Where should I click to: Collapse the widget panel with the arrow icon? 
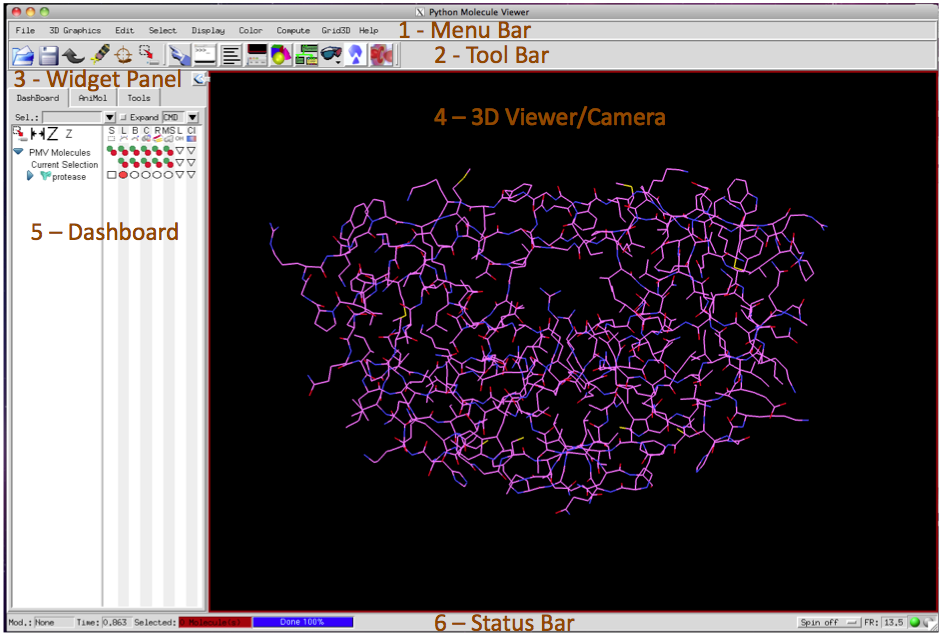pyautogui.click(x=200, y=79)
